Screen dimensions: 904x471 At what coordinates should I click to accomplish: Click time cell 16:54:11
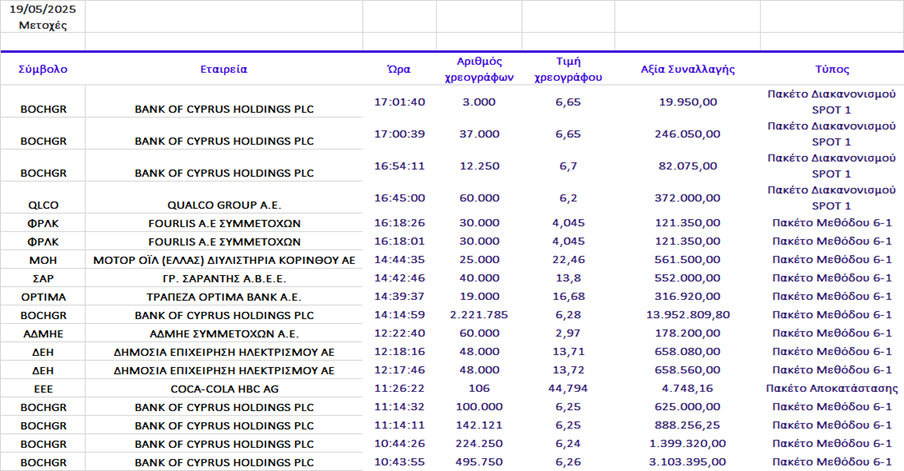pyautogui.click(x=400, y=166)
